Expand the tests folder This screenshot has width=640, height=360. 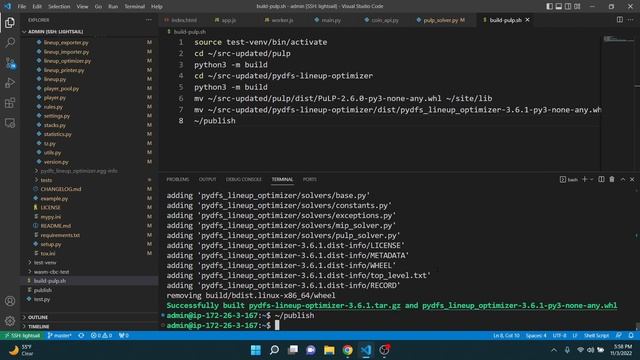pyautogui.click(x=46, y=180)
